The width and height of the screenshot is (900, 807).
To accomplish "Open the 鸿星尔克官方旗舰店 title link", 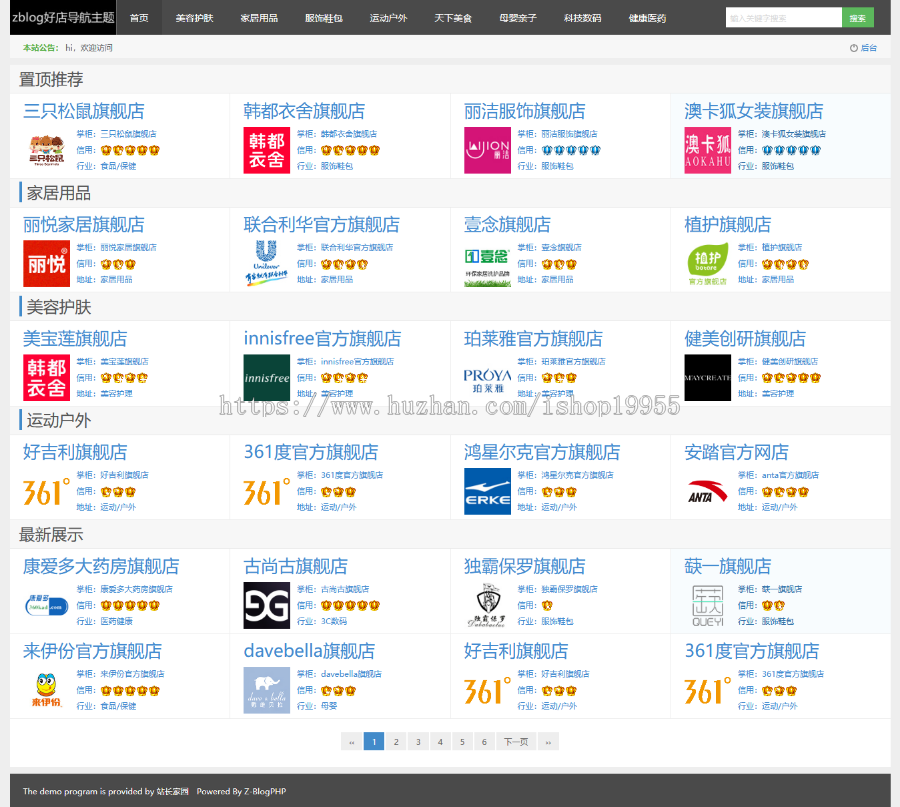I will 542,452.
